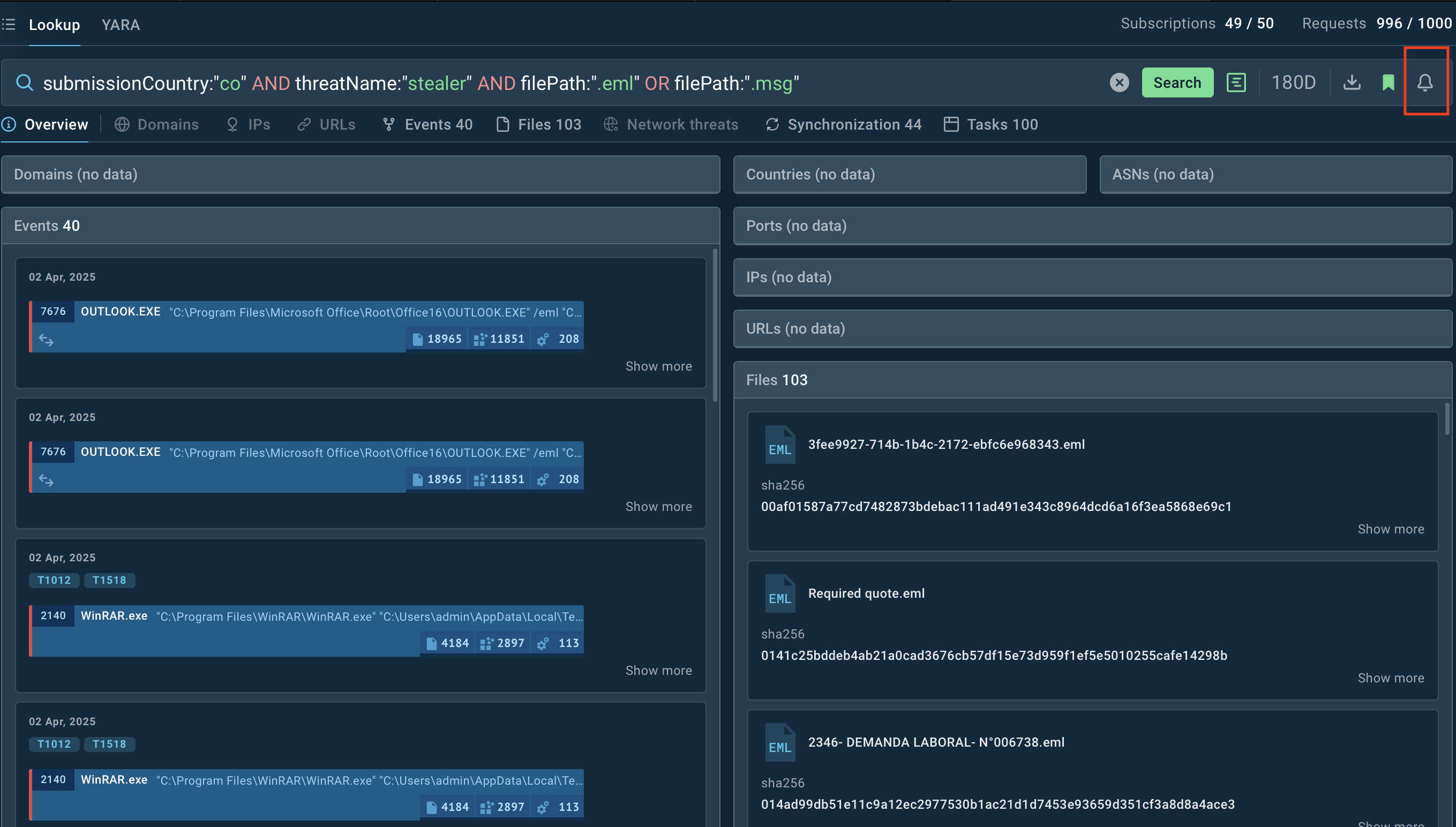The height and width of the screenshot is (827, 1456).
Task: Switch to the Lookup tab
Action: pyautogui.click(x=55, y=25)
